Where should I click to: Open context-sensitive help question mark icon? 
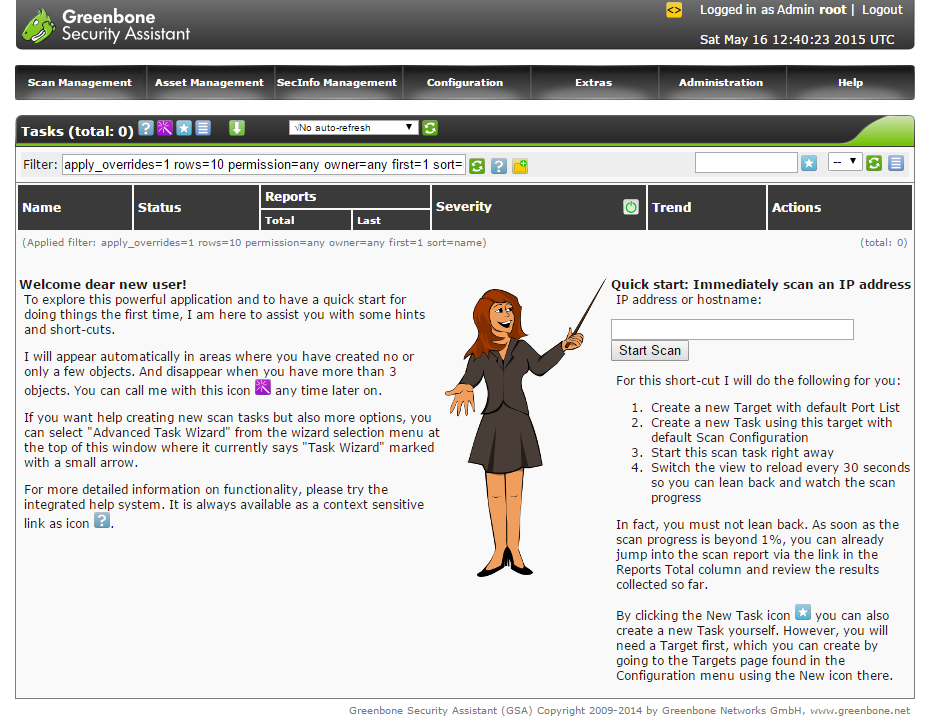(x=145, y=128)
